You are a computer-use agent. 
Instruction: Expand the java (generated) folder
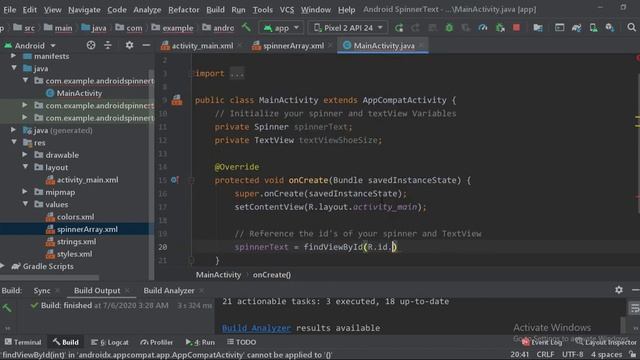coord(13,130)
